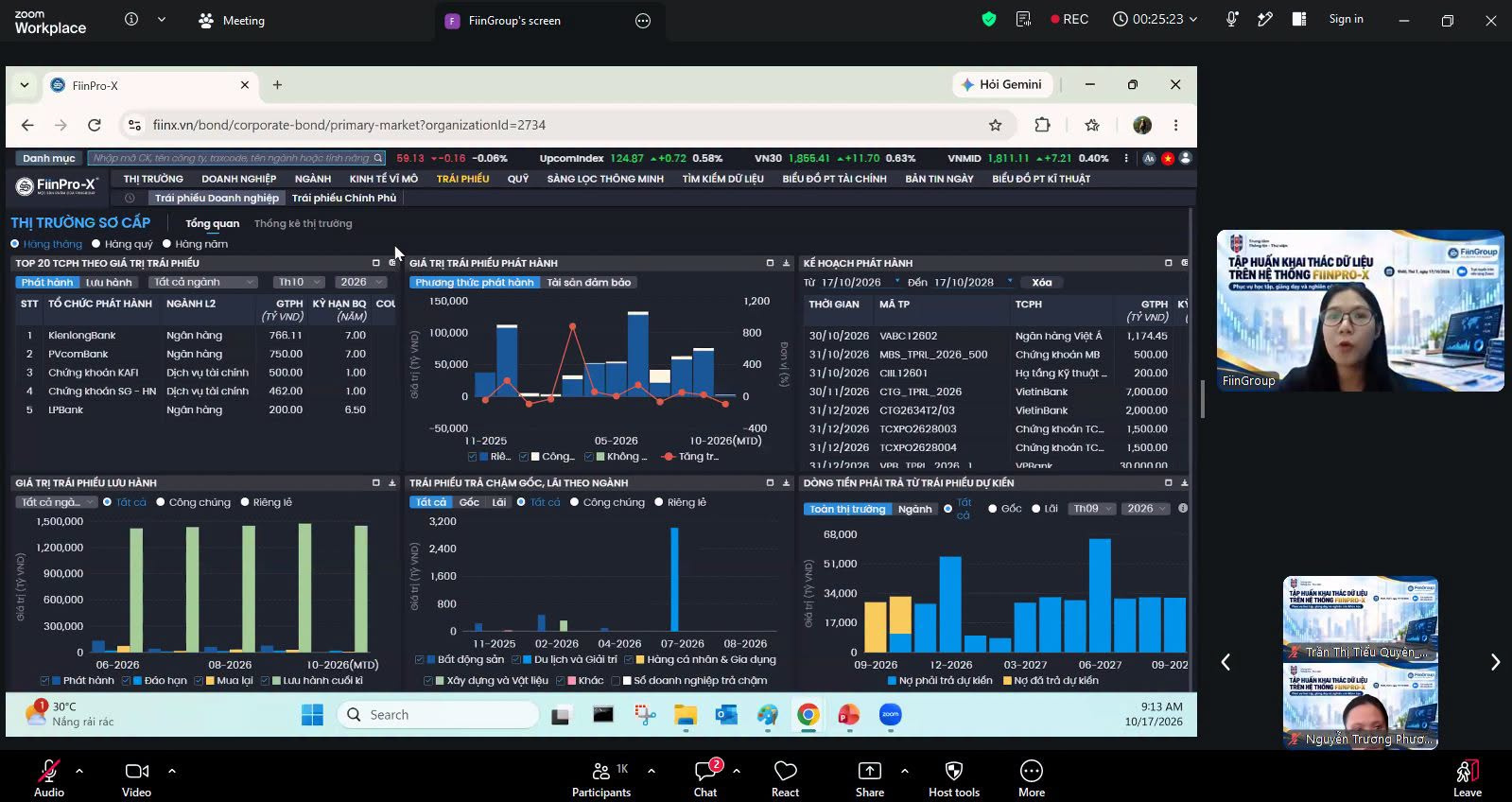Download the Giá trị trái phiếu phát hành chart
Viewport: 1512px width, 802px height.
point(786,263)
